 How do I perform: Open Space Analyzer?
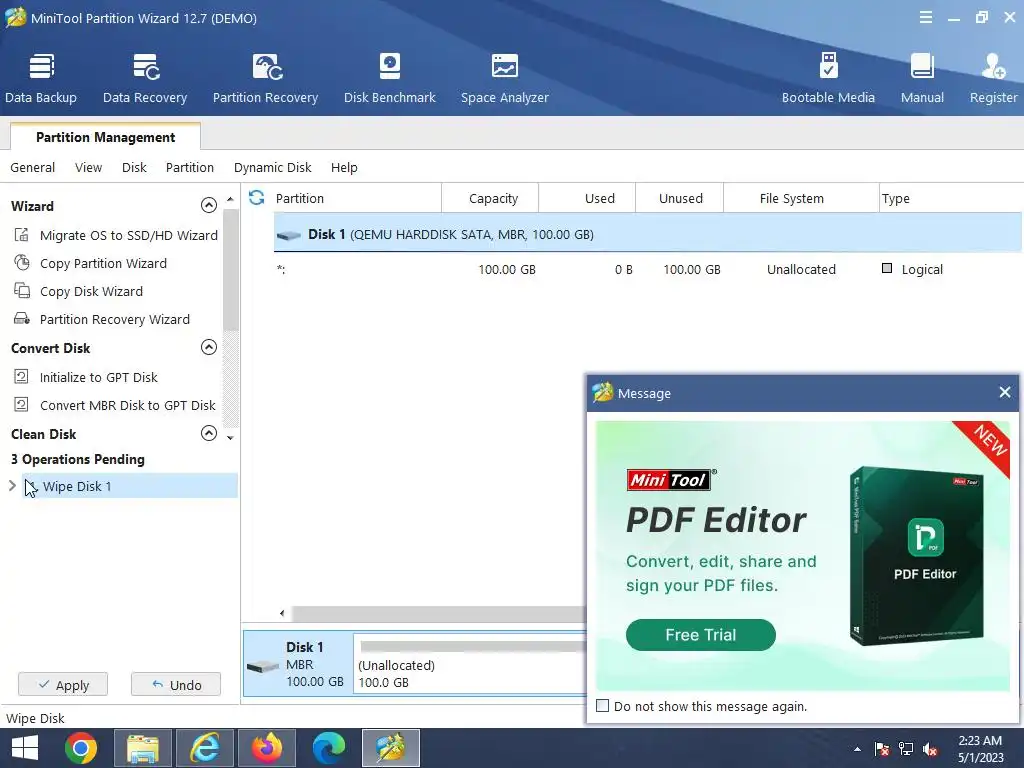[505, 78]
